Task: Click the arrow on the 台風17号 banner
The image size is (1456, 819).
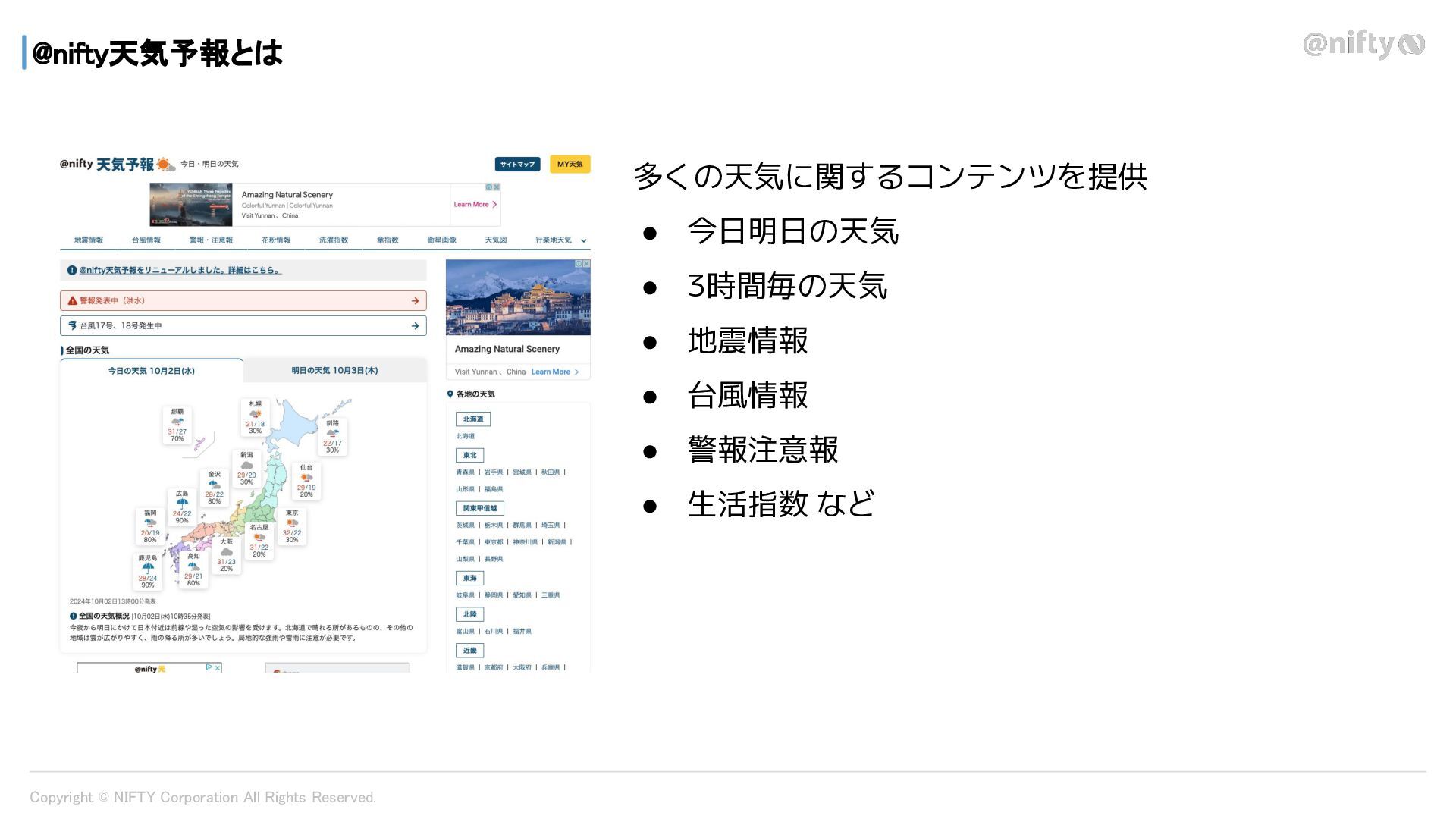Action: (x=415, y=326)
